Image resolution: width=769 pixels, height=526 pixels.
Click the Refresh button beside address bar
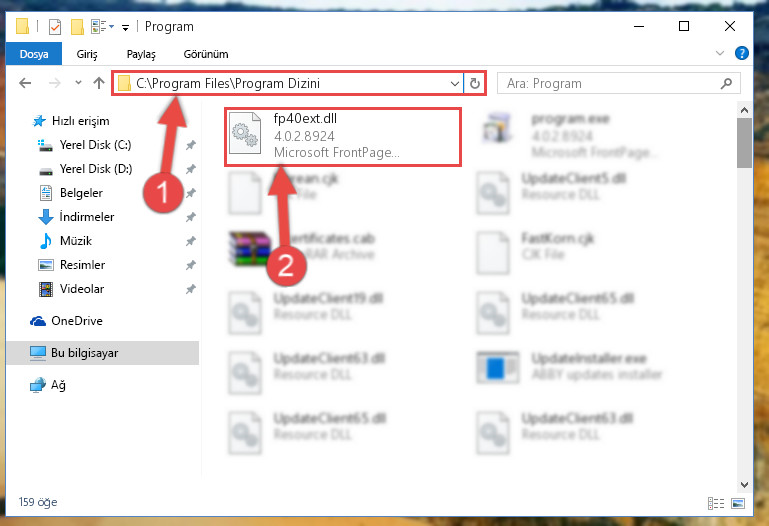coord(474,83)
